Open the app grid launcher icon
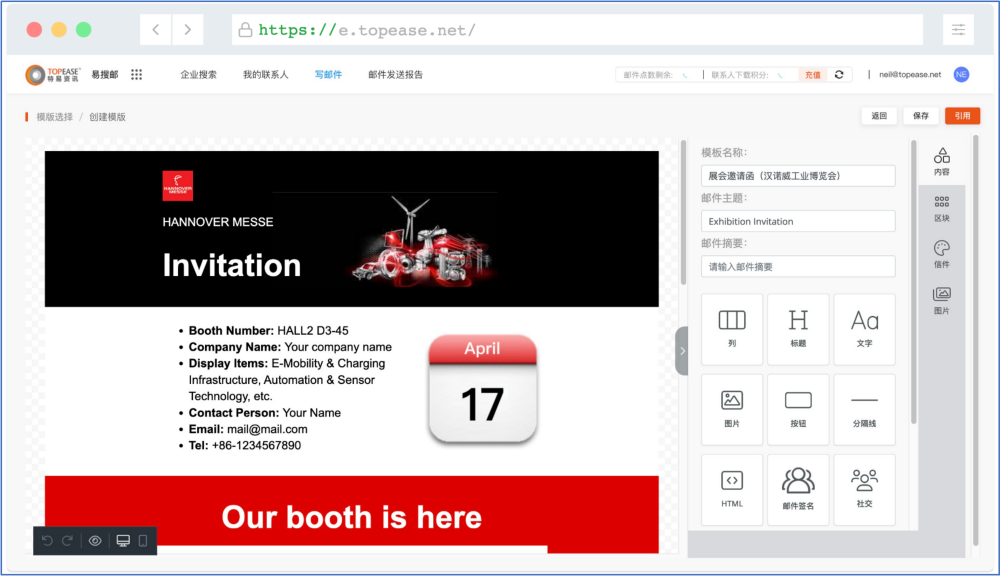1000x577 pixels. tap(136, 75)
